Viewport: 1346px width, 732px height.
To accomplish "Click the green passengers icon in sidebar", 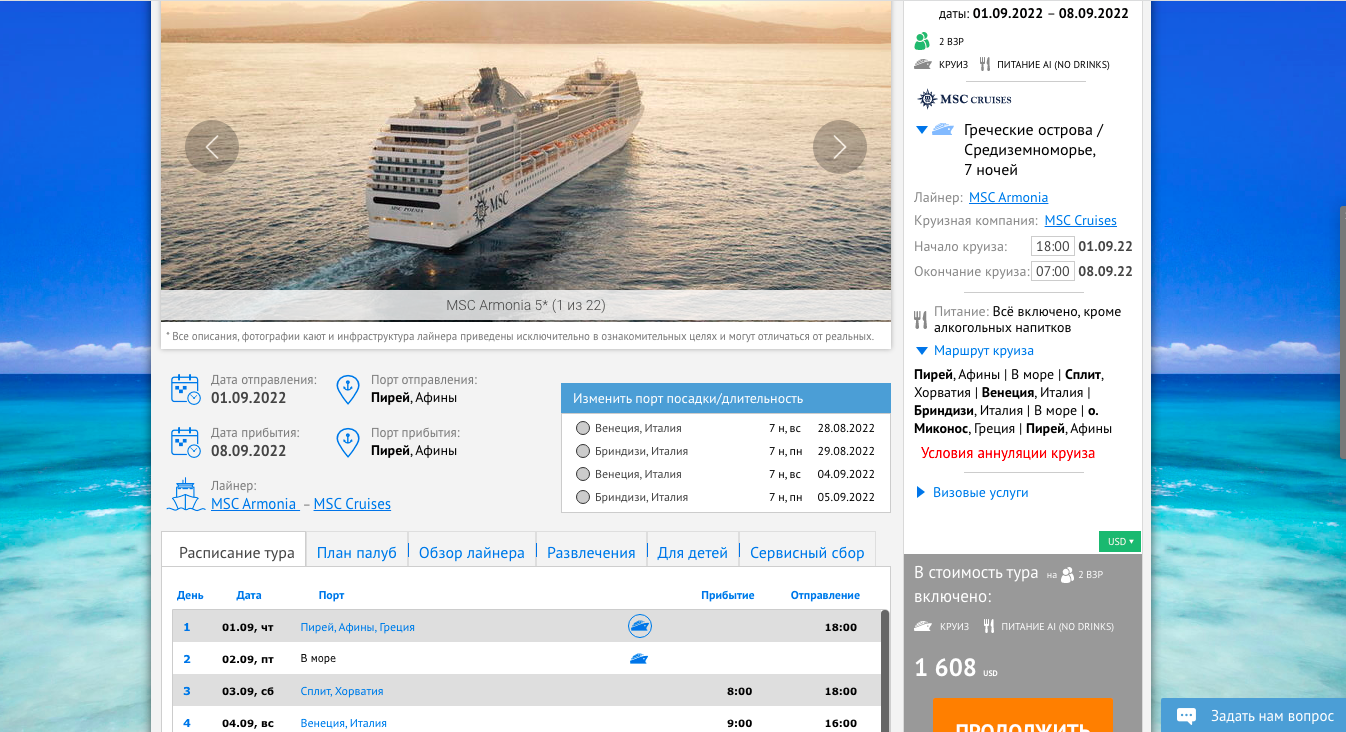I will point(922,41).
